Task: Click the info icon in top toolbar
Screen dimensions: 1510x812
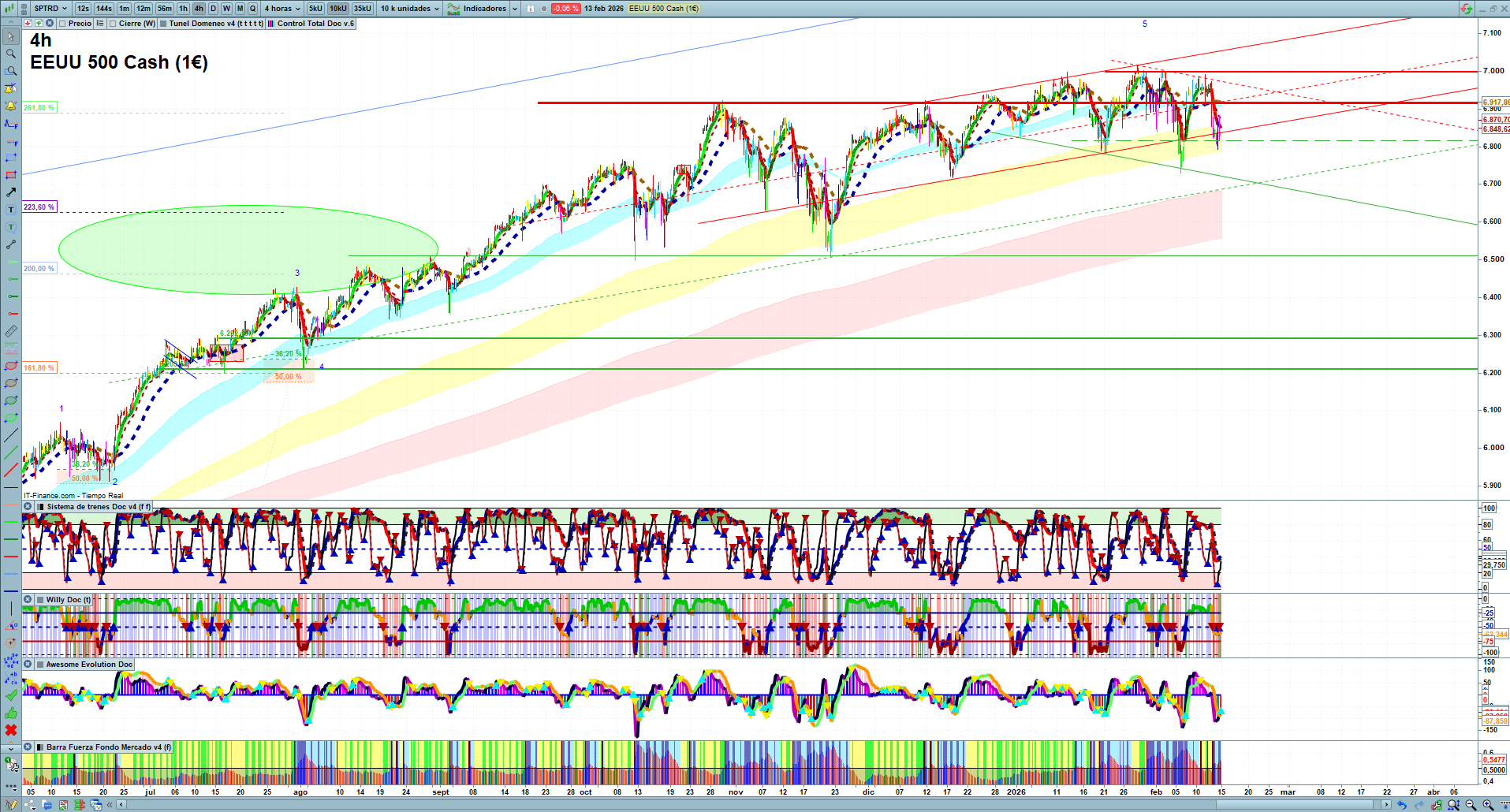Action: (530, 9)
